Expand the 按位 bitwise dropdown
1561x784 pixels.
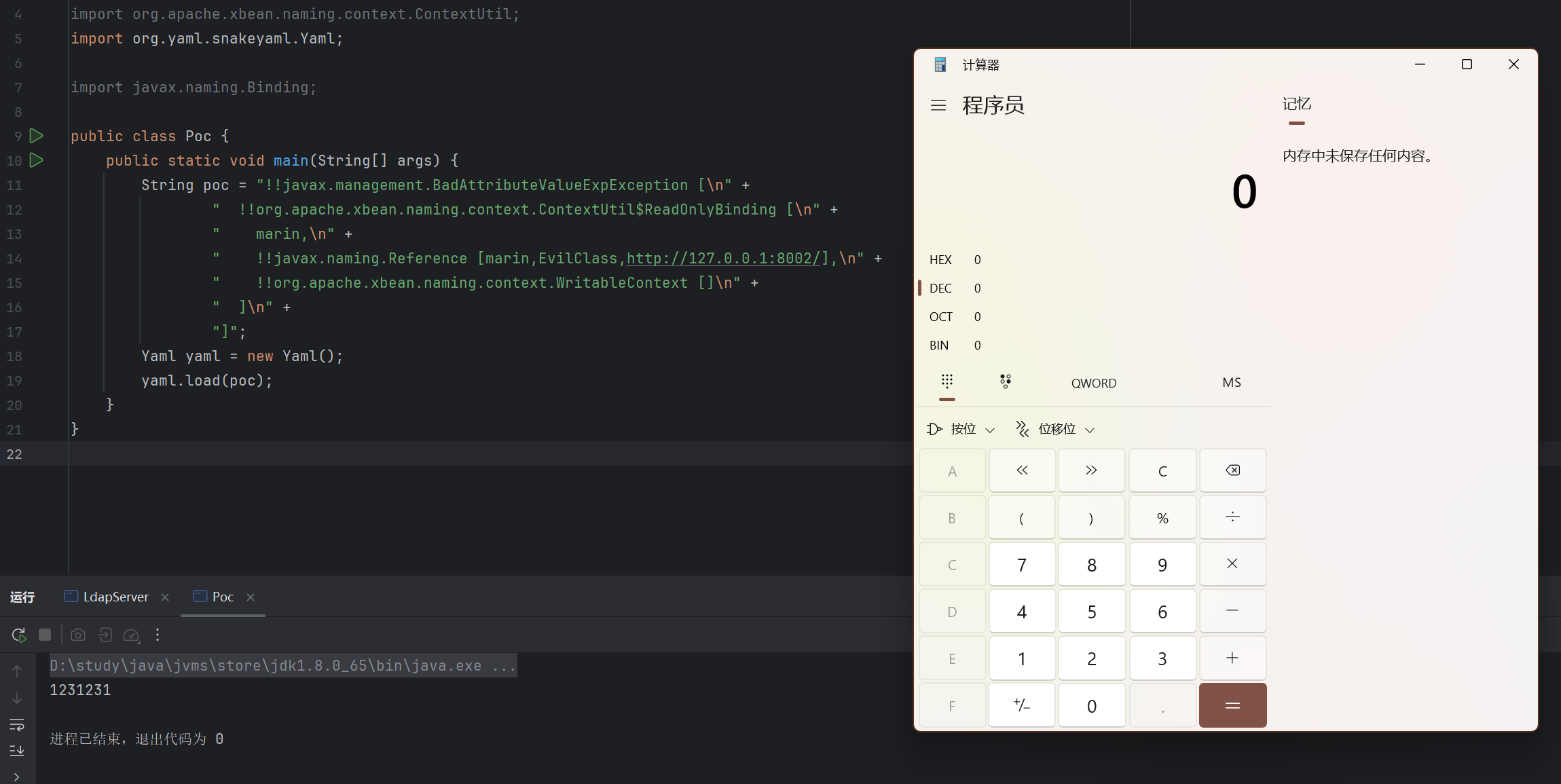coord(961,429)
